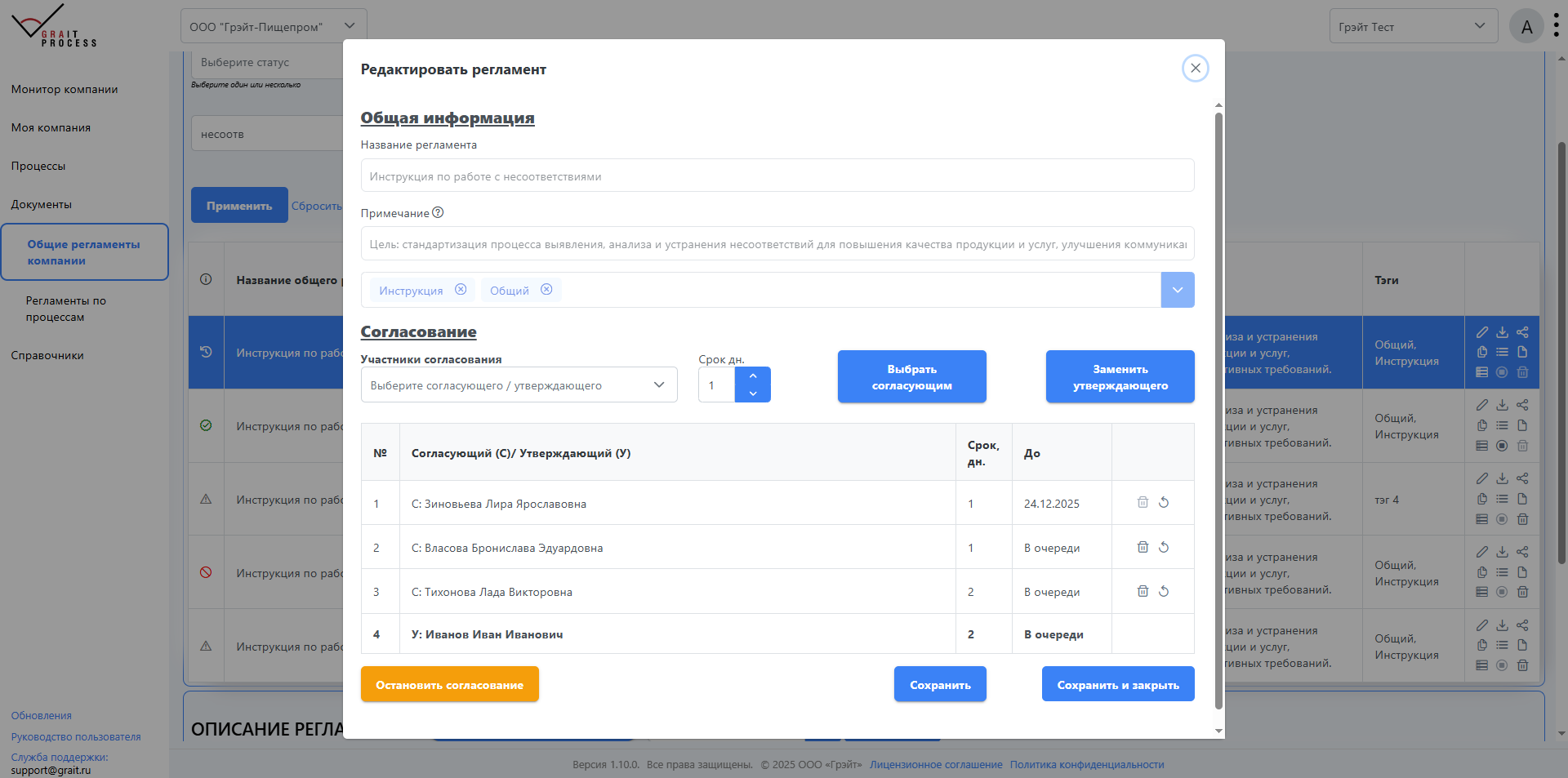Reset approval step for Тихонова Лада

pos(1164,591)
